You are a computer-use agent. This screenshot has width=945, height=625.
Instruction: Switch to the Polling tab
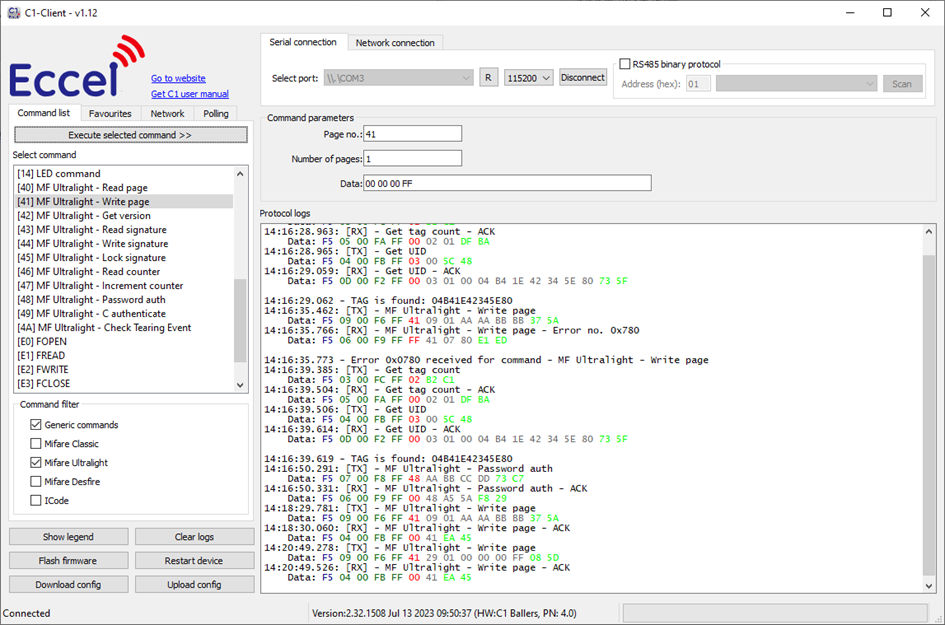216,114
